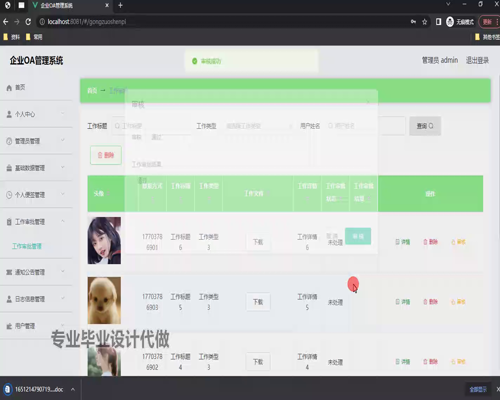Screen dimensions: 500x400
Task: Click the 通知公告管理 sidebar icon
Action: pos(9,272)
